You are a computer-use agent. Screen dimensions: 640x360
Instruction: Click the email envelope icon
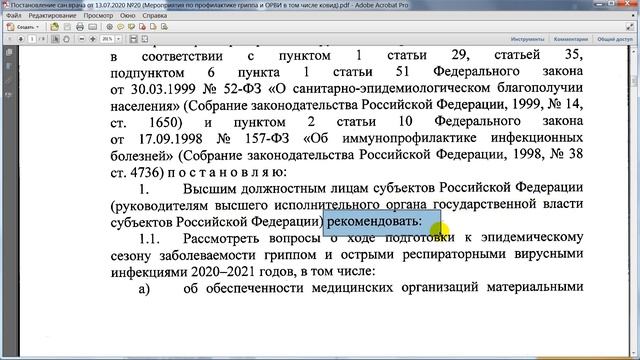tap(93, 27)
